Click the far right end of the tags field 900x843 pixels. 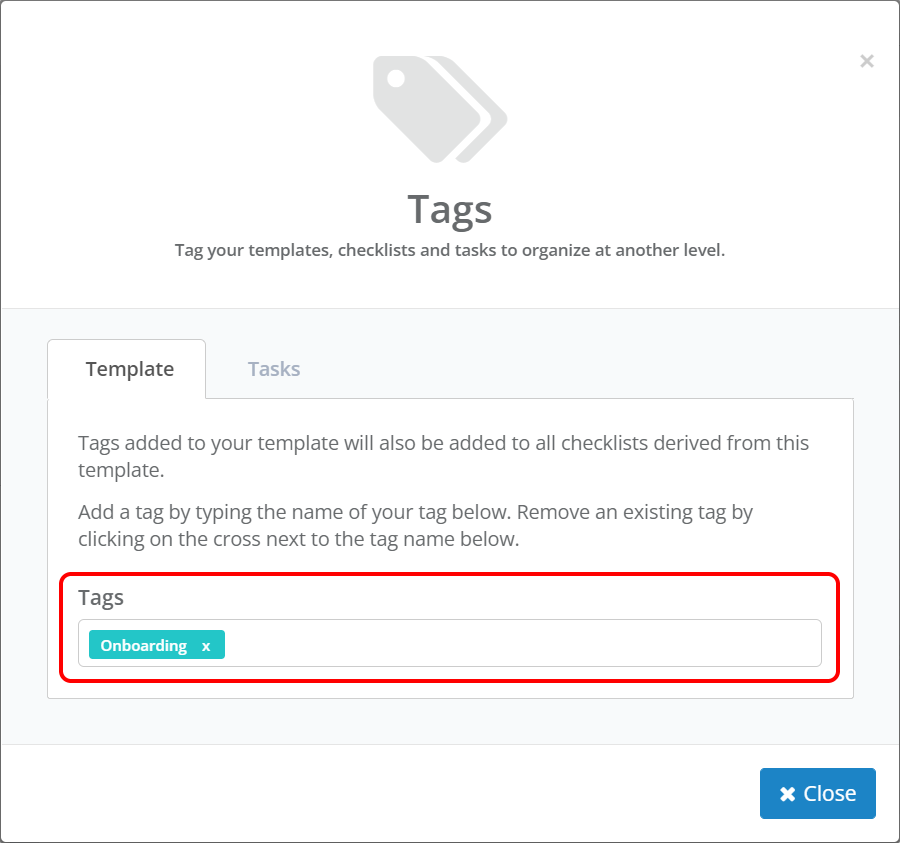tap(809, 643)
